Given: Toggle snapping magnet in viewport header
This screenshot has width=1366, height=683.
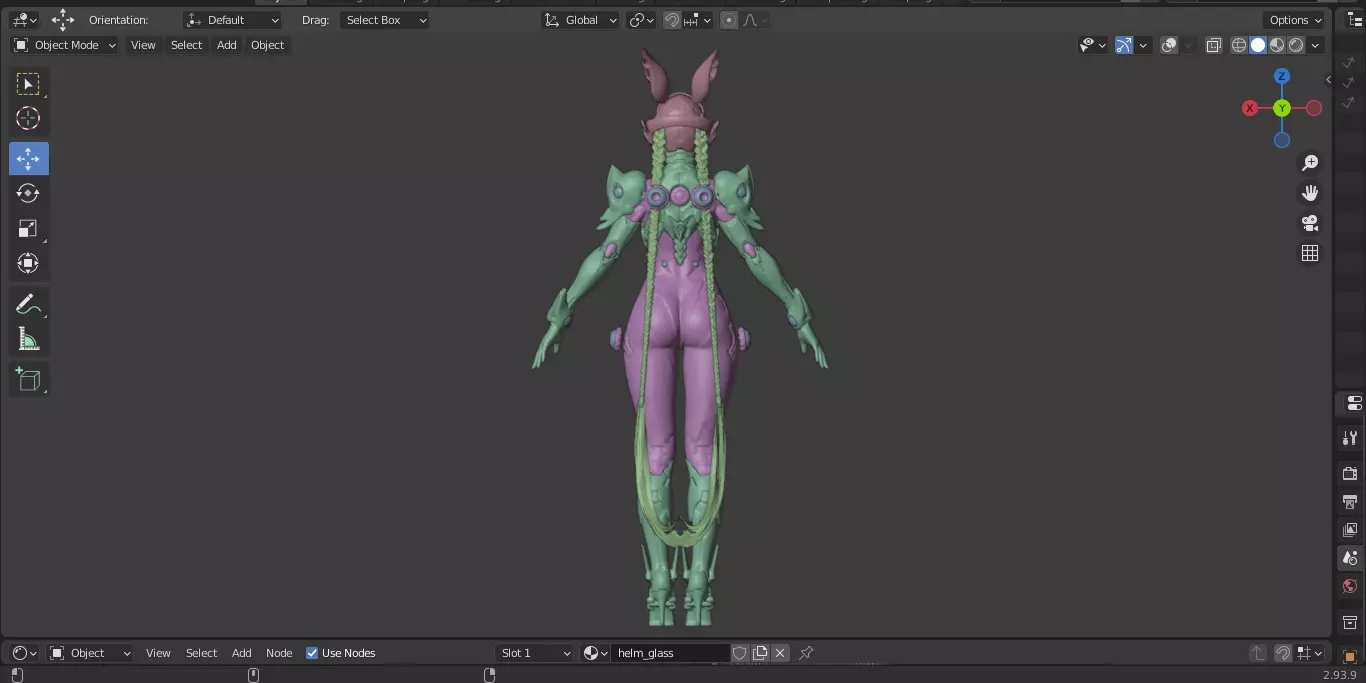Looking at the screenshot, I should click(672, 20).
